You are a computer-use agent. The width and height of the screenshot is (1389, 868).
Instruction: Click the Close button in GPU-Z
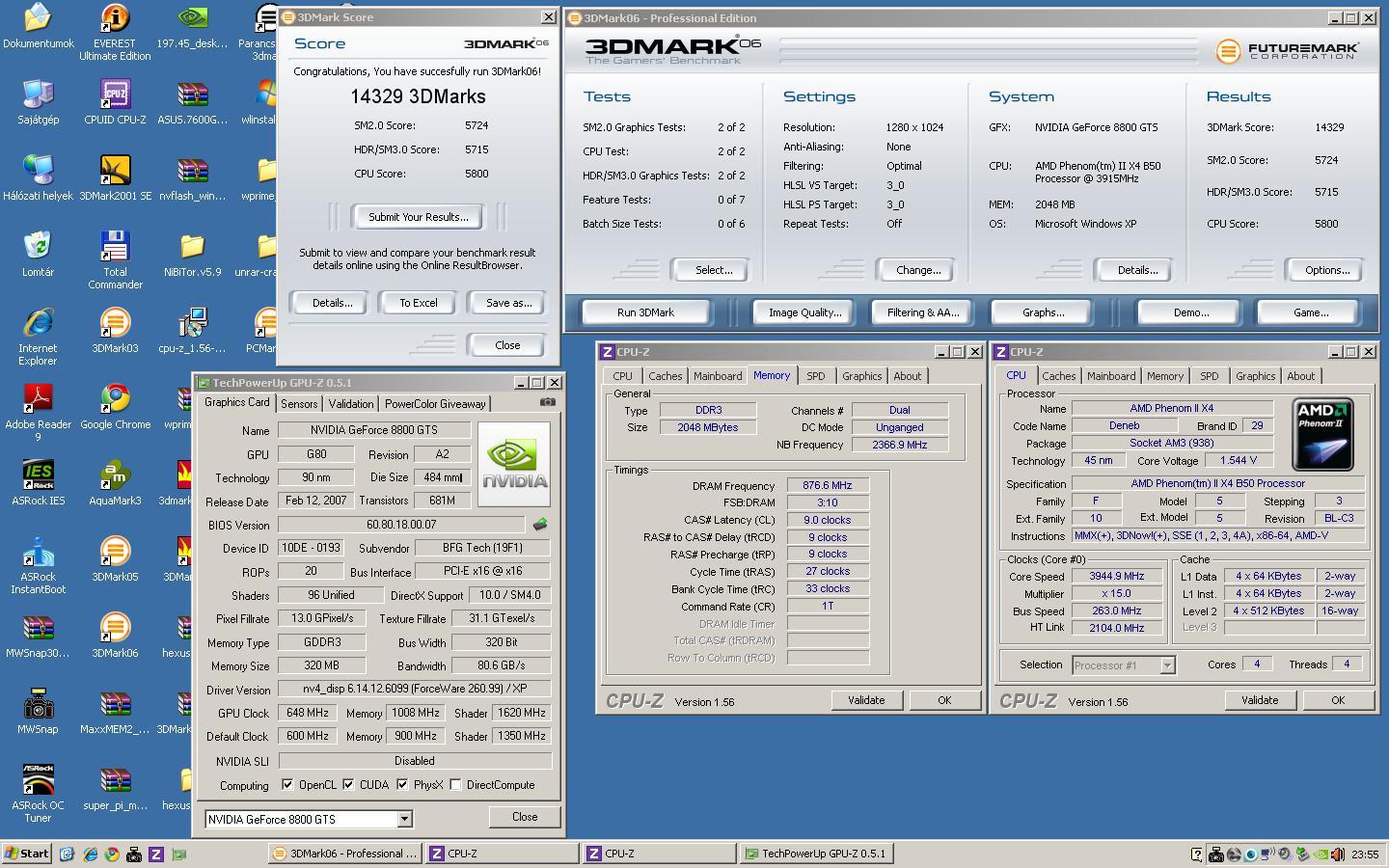click(525, 817)
